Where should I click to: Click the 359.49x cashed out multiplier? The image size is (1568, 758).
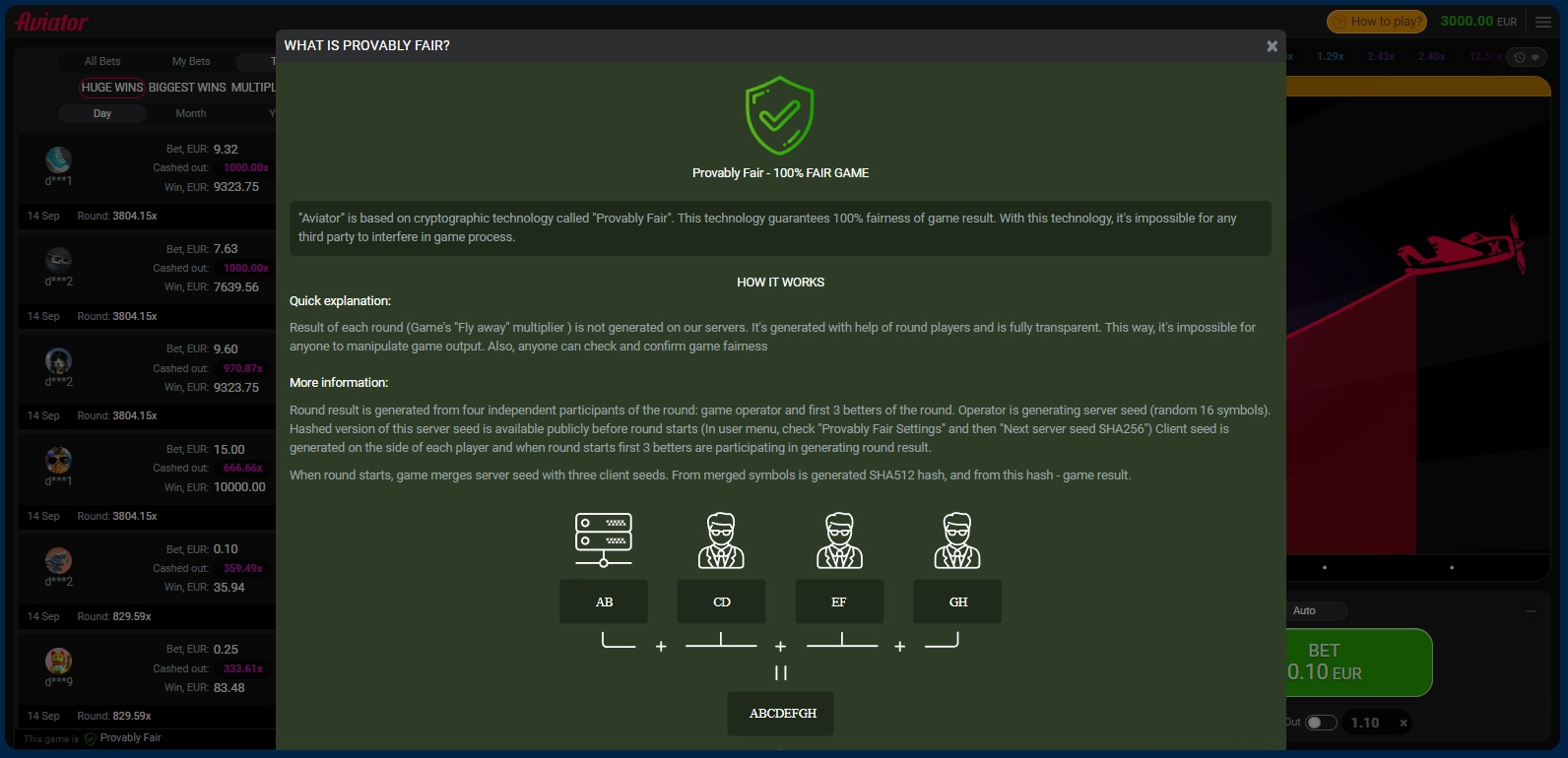[243, 568]
